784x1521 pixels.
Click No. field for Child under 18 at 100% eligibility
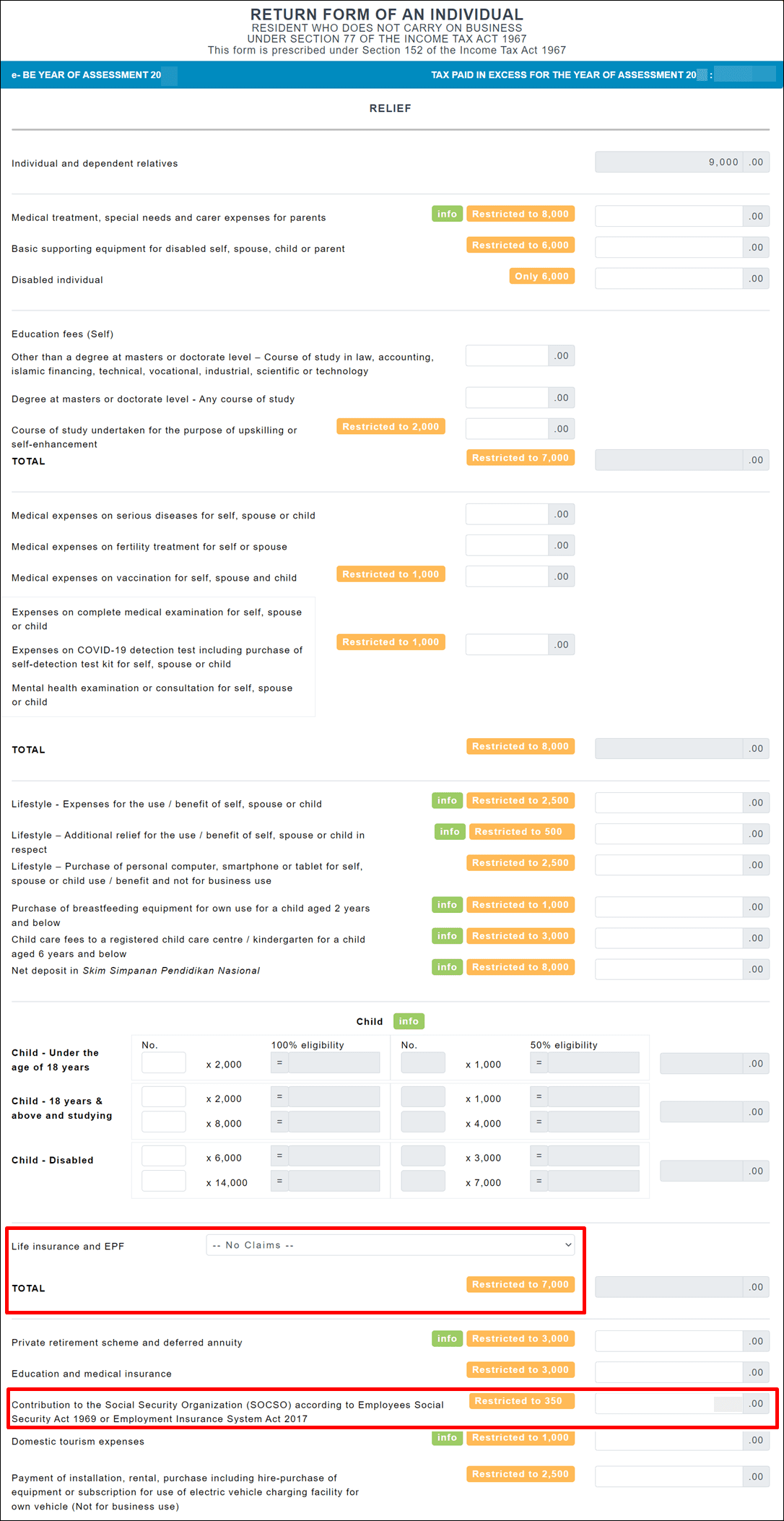tap(164, 1062)
